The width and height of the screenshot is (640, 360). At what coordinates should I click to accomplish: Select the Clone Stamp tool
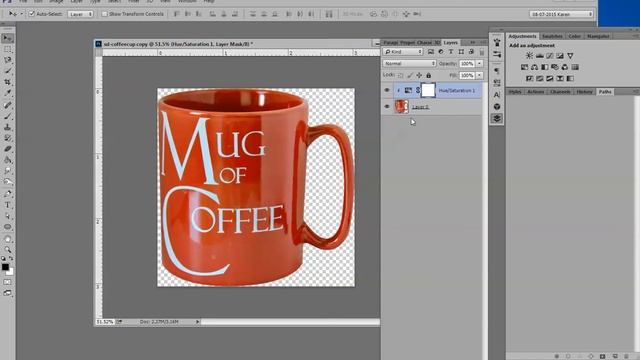(x=7, y=127)
